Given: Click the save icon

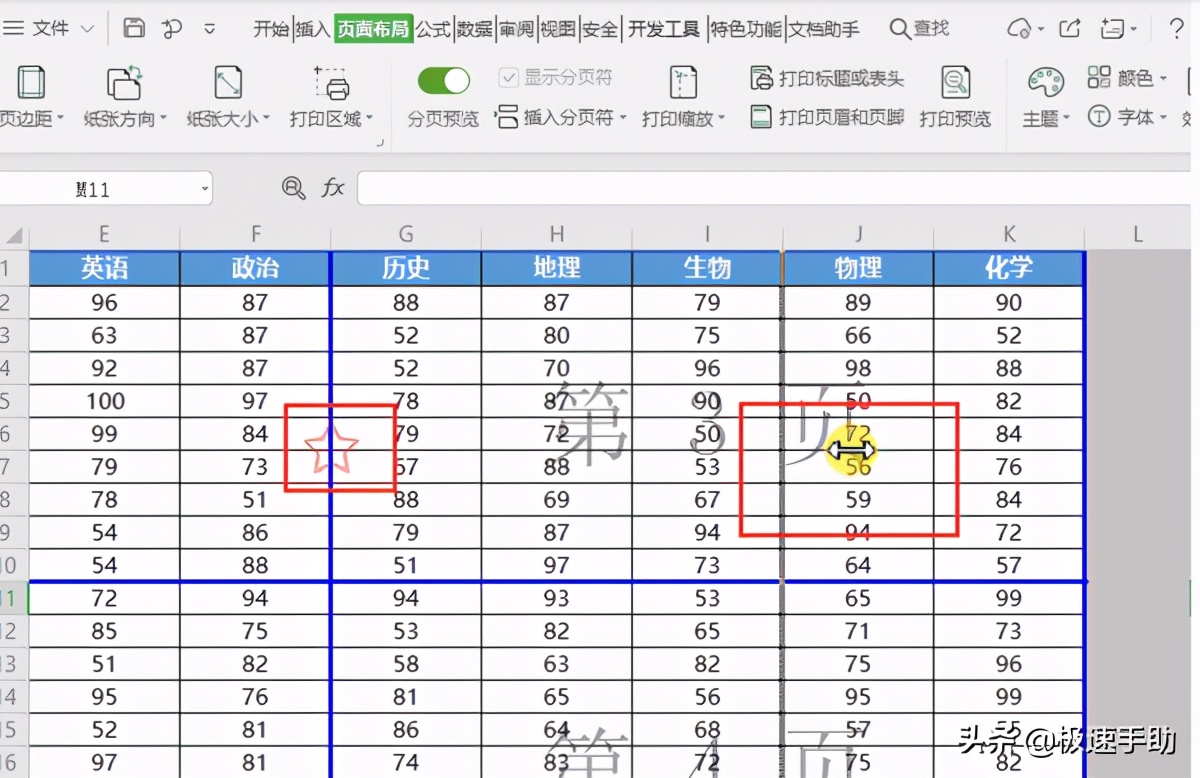Looking at the screenshot, I should [x=134, y=28].
